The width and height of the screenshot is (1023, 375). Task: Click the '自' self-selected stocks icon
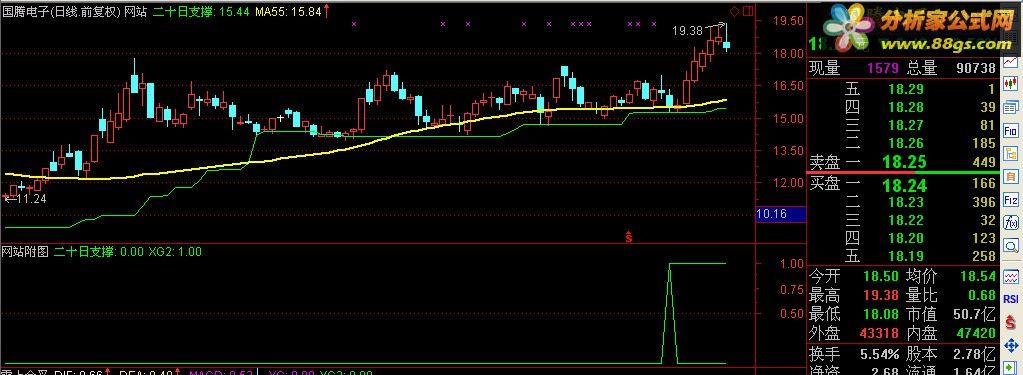1011,176
